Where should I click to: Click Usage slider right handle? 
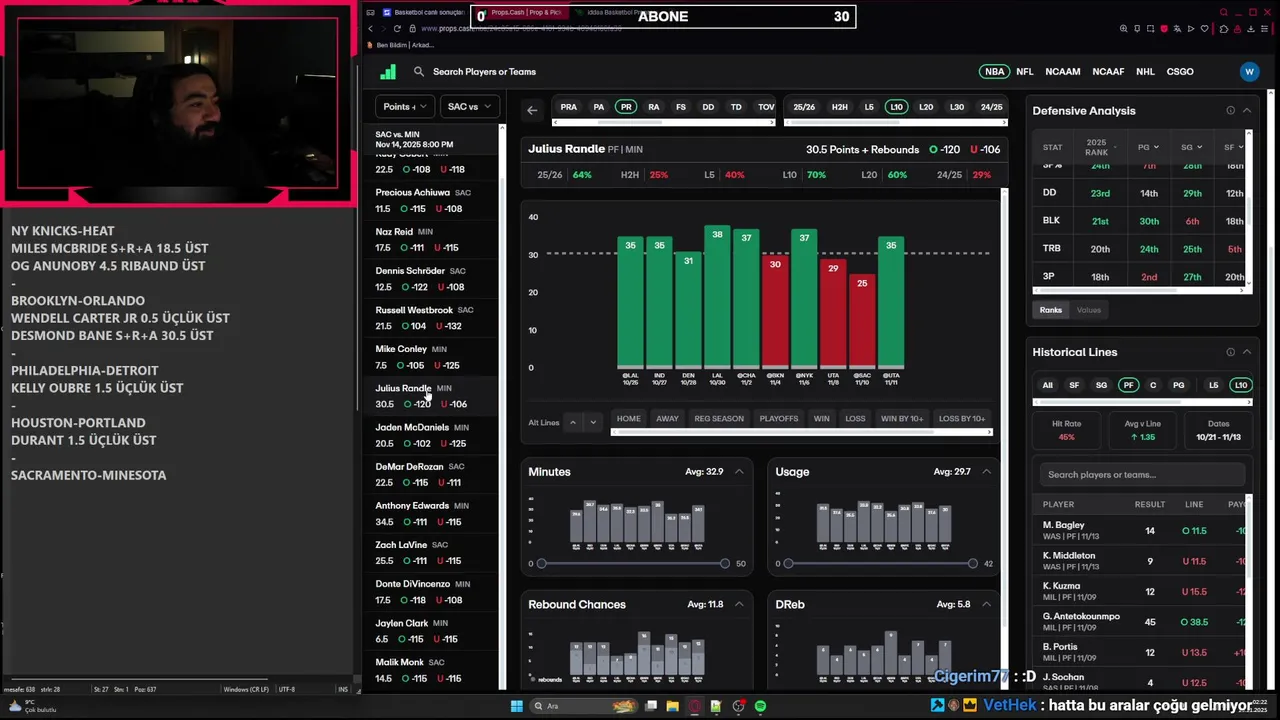tap(972, 564)
